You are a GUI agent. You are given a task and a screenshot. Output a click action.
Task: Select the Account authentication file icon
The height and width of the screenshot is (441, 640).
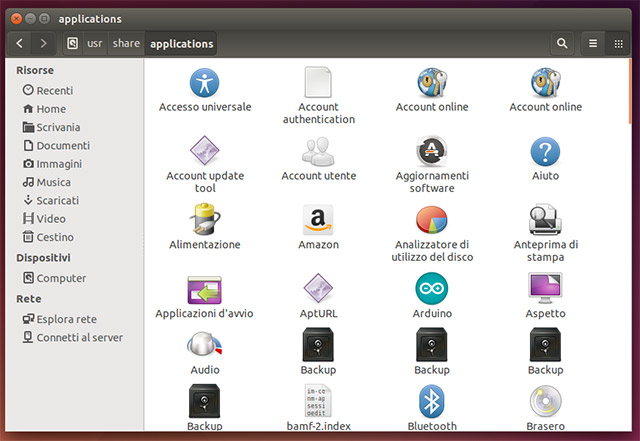click(x=318, y=82)
